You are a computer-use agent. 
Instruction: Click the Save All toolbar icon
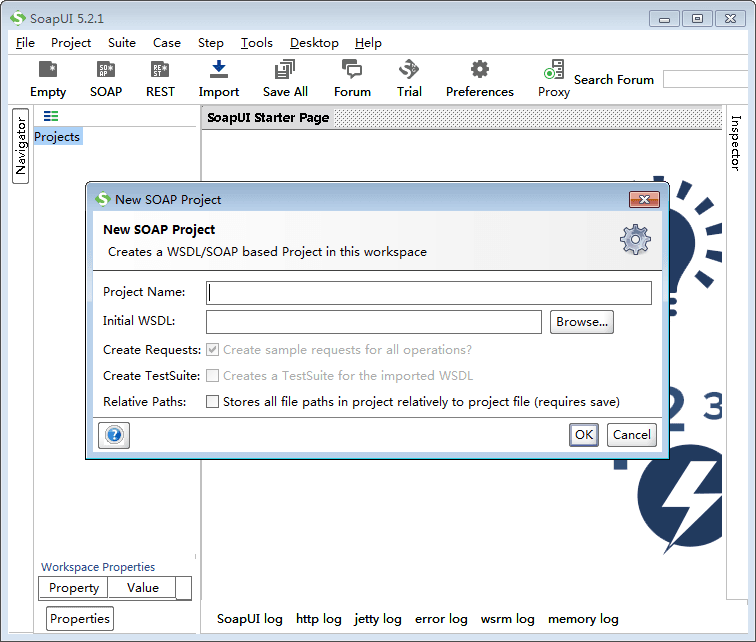285,70
